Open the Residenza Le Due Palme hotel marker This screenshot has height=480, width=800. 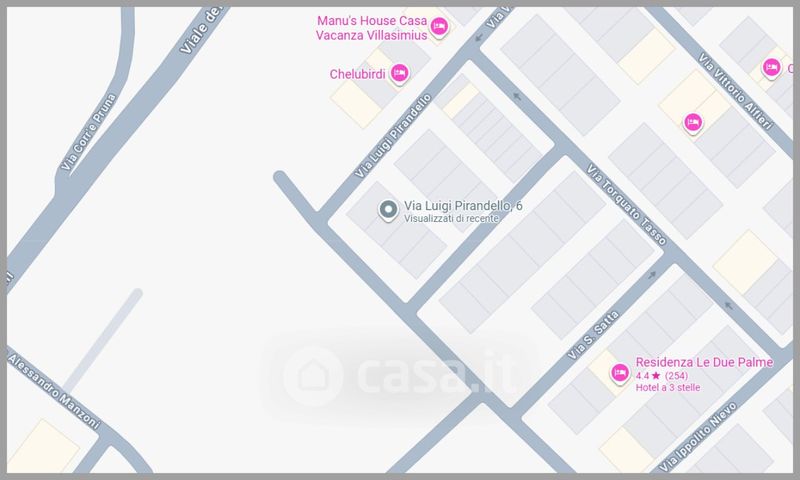619,373
